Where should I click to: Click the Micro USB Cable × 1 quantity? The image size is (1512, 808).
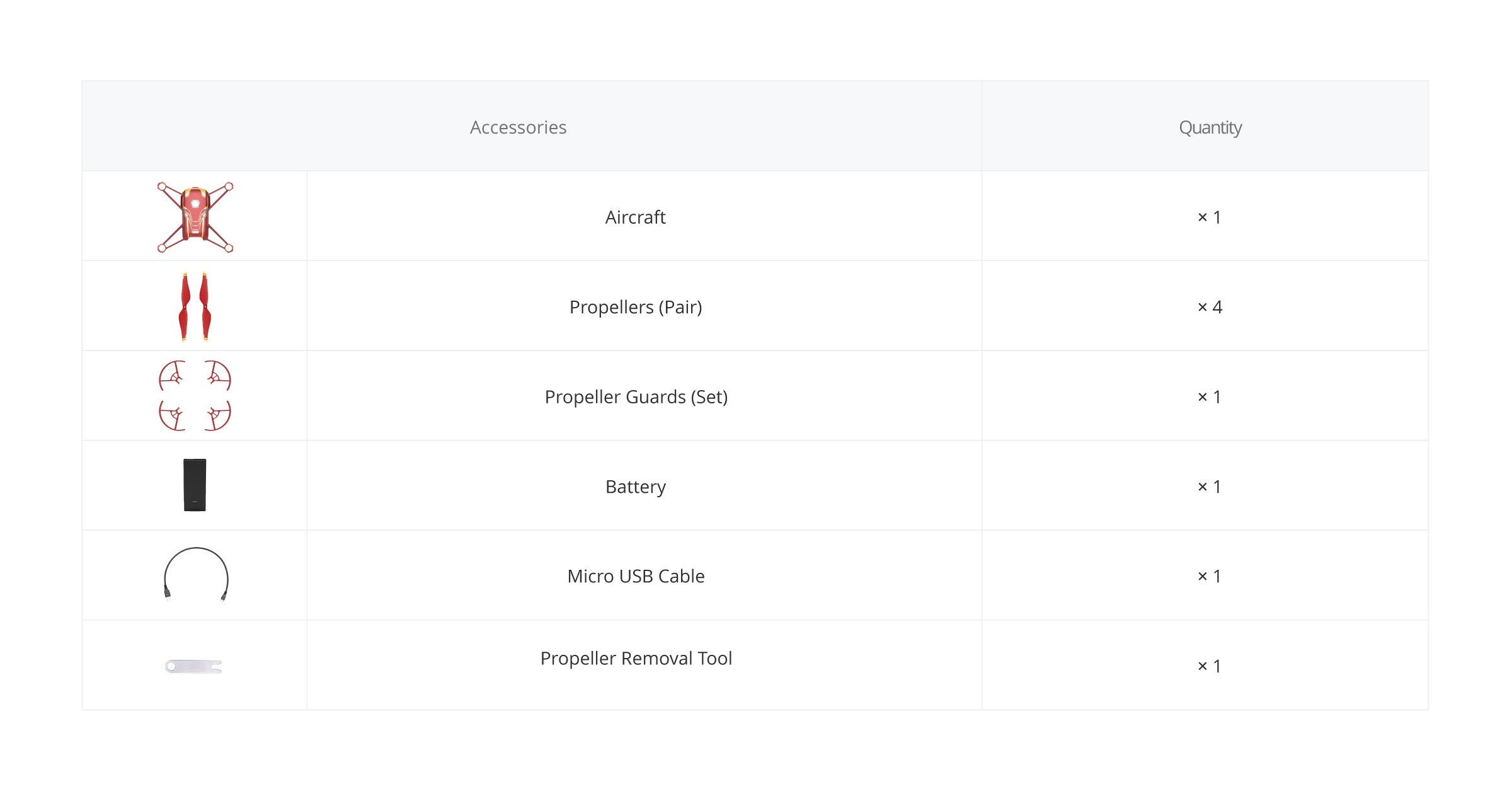(1209, 576)
